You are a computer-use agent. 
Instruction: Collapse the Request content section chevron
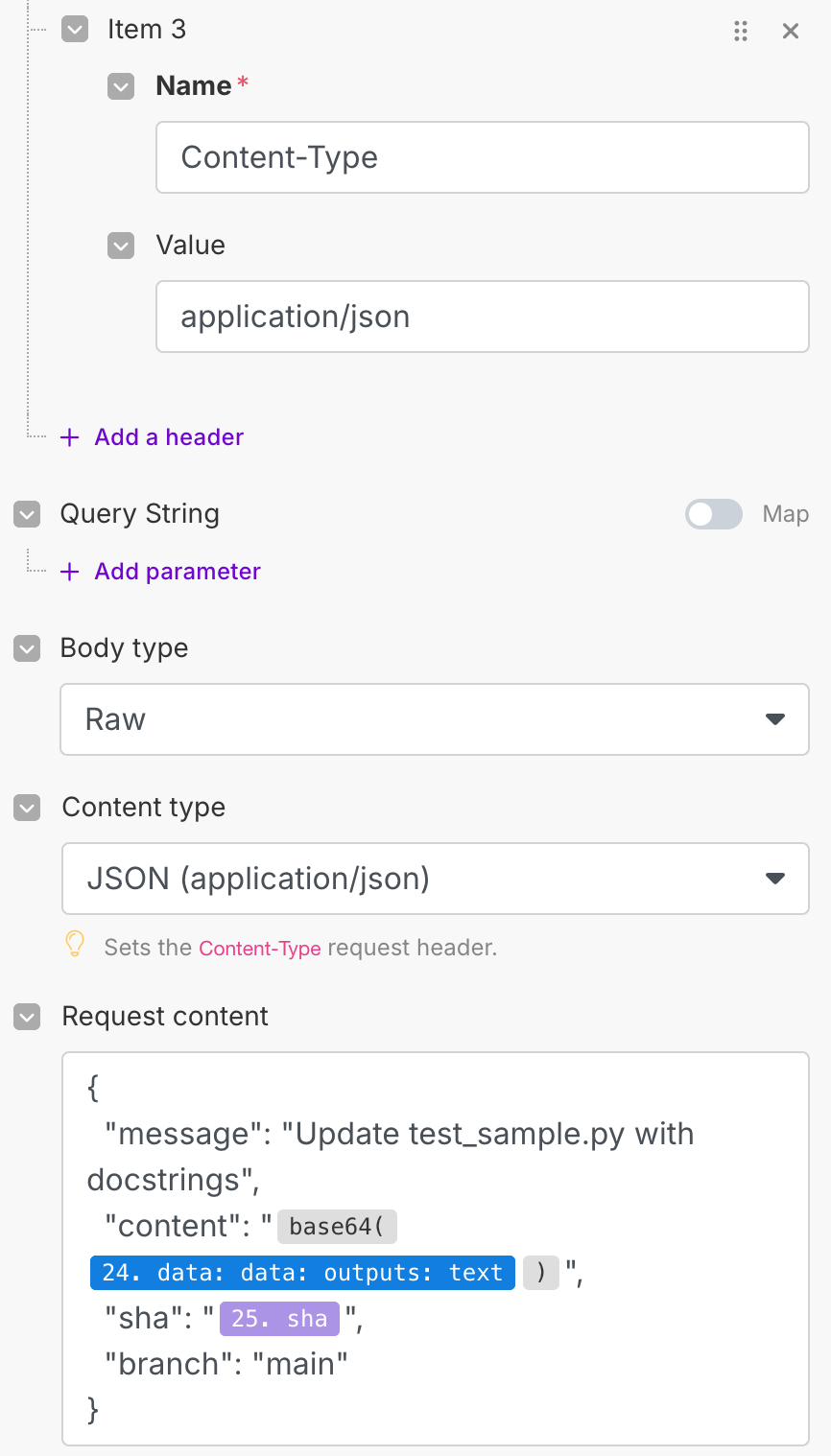(x=27, y=1017)
